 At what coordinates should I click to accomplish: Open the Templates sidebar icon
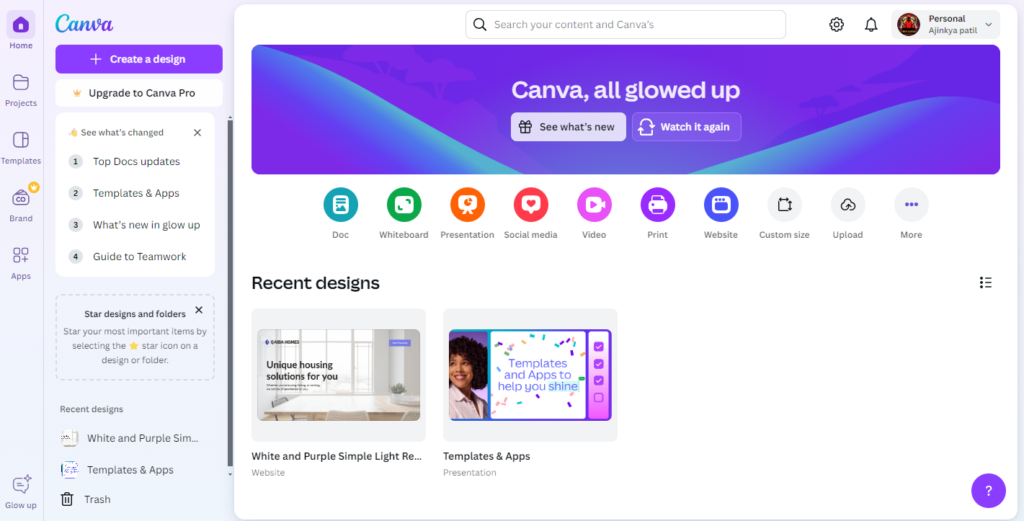pos(21,140)
